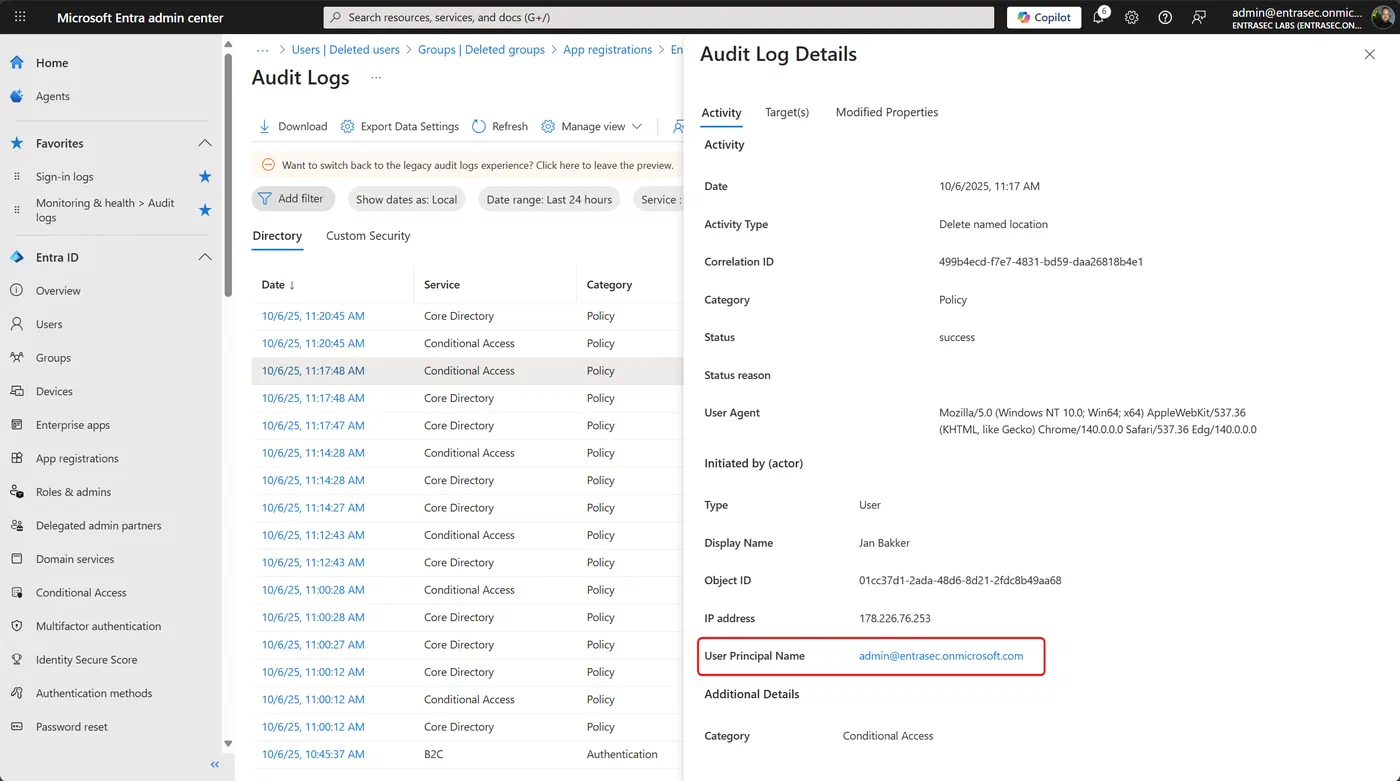Open the app launcher waffle icon
The height and width of the screenshot is (781, 1400).
pyautogui.click(x=20, y=17)
